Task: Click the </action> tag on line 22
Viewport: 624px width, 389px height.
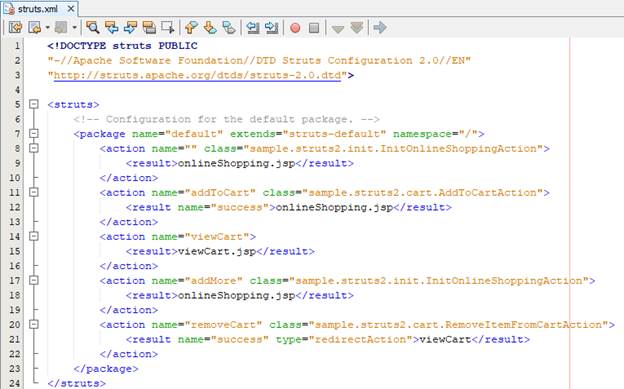Action: (x=129, y=354)
